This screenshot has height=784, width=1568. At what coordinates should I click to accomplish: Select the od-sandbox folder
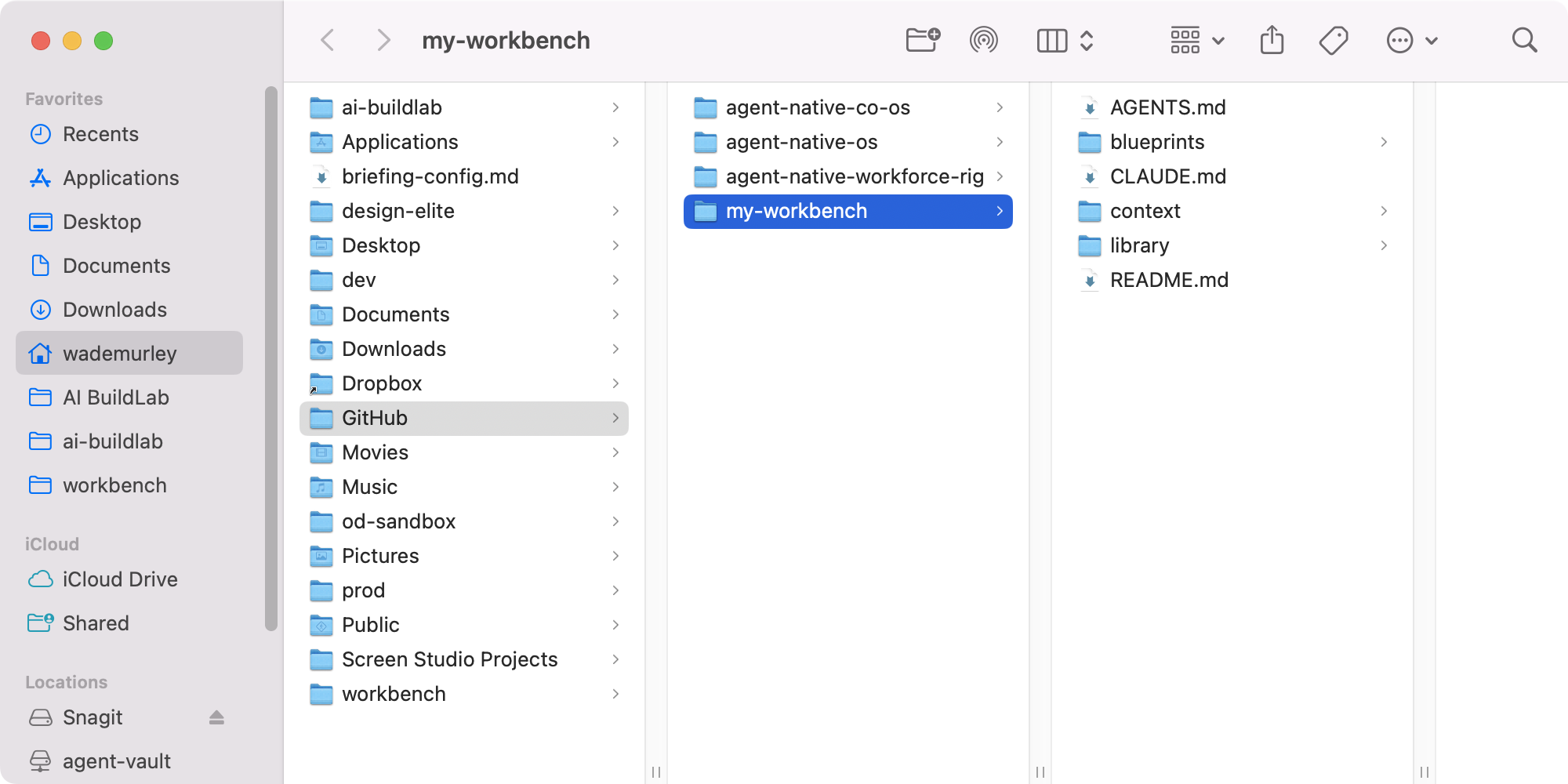[464, 521]
